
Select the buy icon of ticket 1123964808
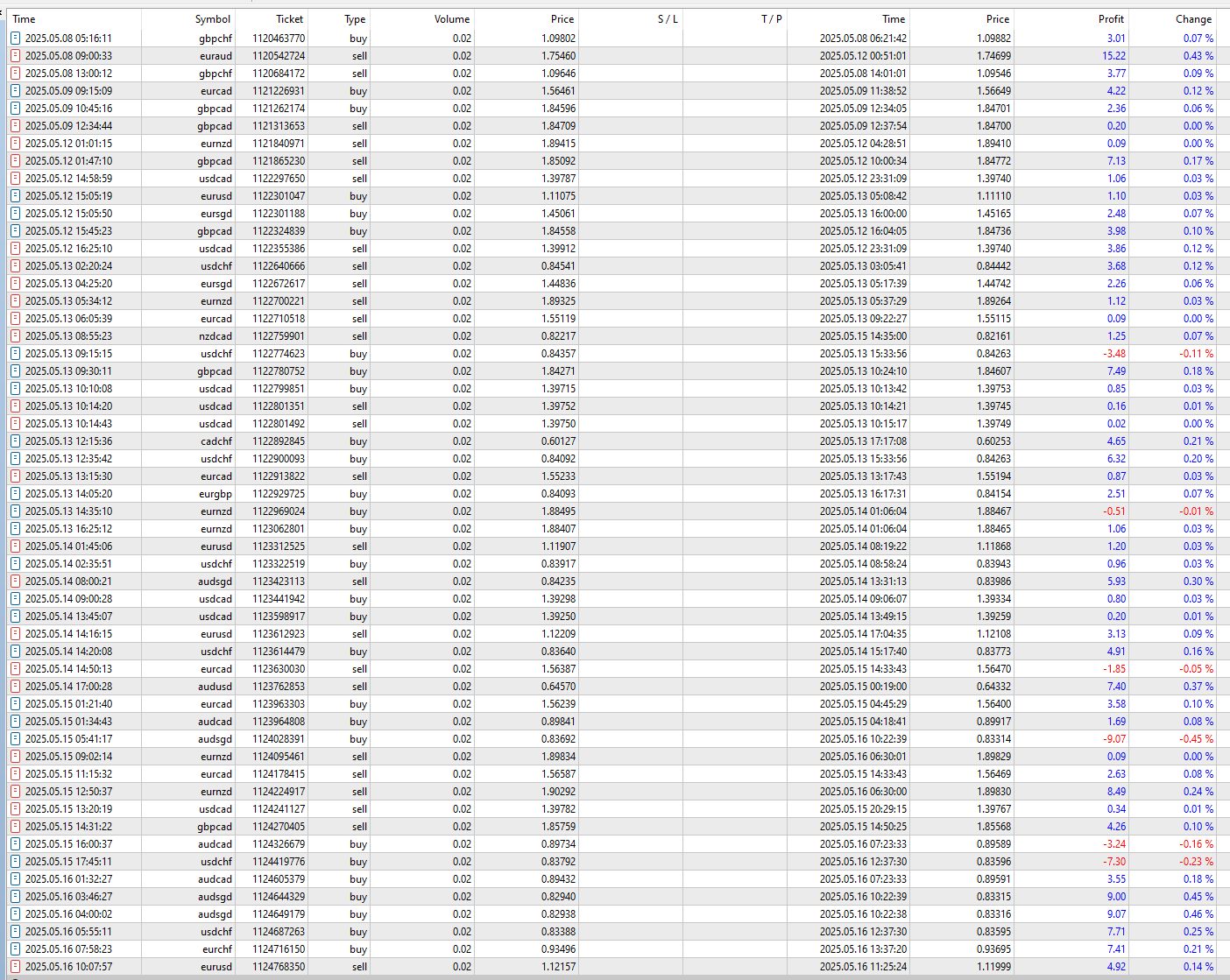click(15, 722)
